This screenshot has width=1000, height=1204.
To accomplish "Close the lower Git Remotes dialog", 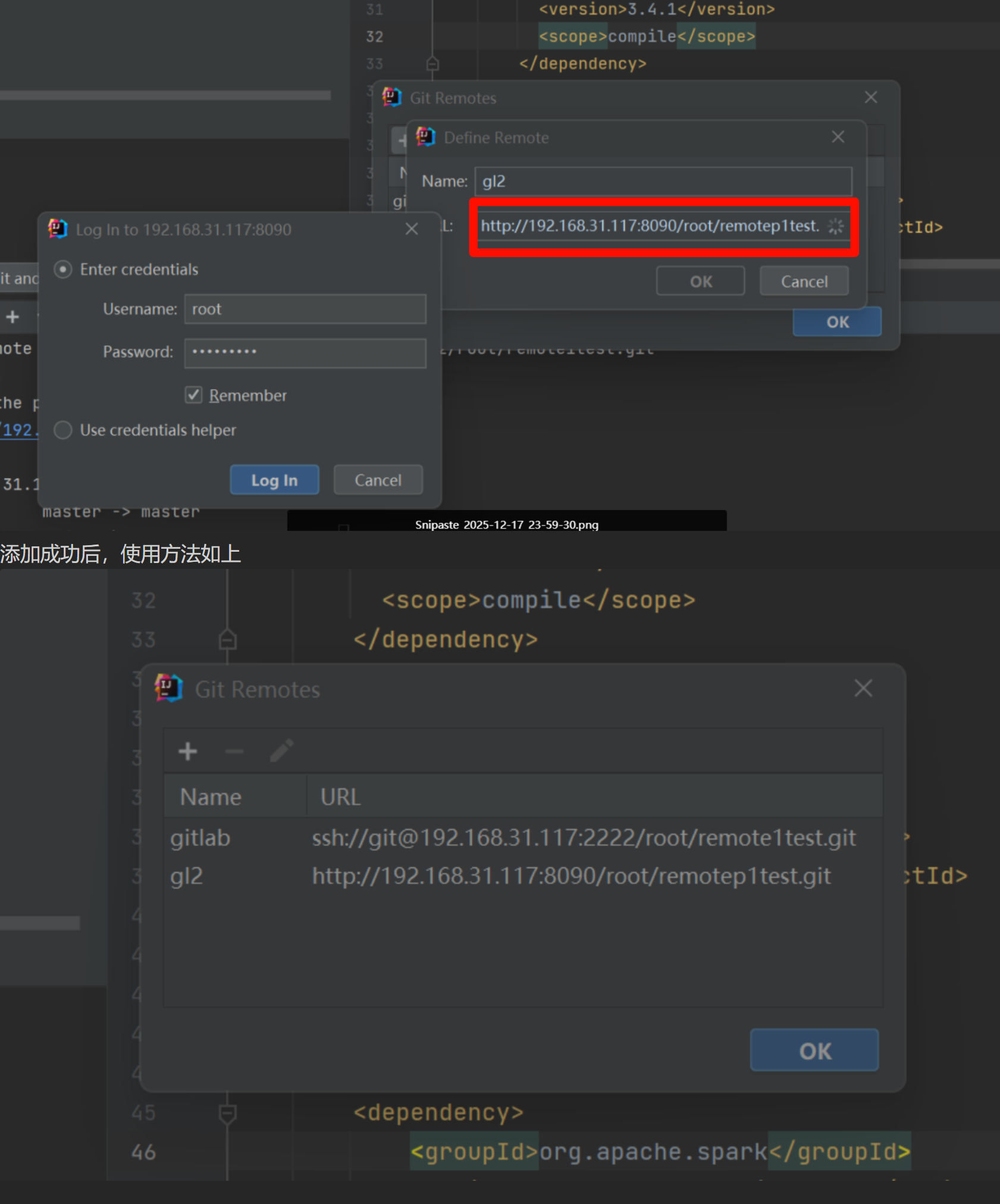I will (863, 688).
